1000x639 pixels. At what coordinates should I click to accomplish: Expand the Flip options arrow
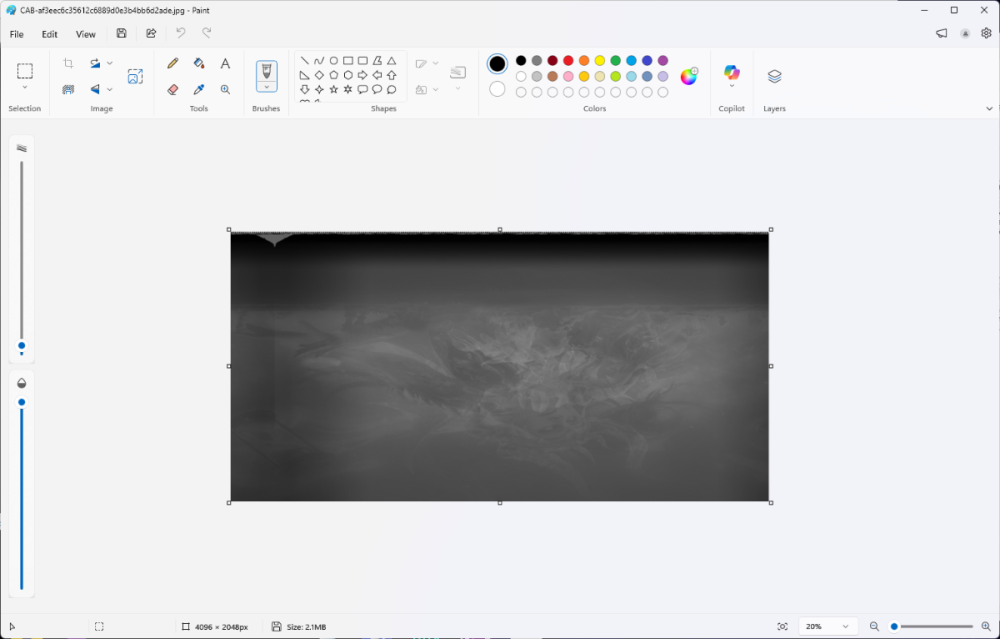(x=110, y=89)
